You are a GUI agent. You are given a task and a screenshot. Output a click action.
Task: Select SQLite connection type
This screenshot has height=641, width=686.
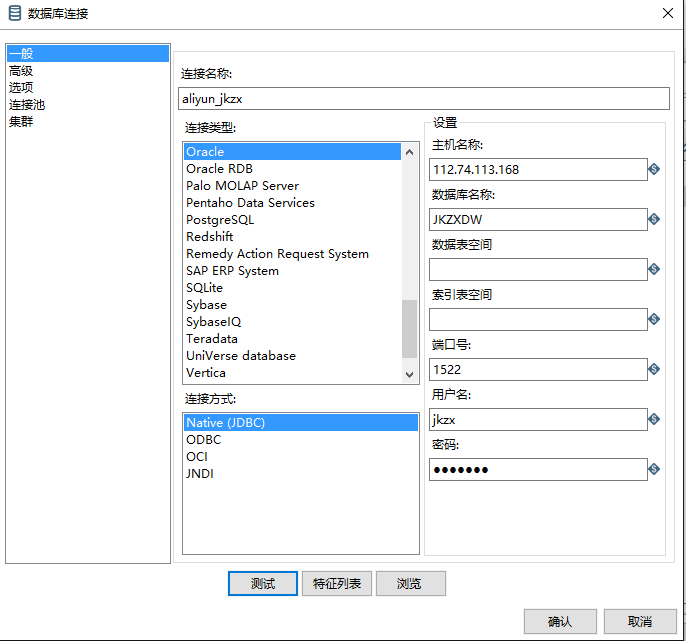pos(292,287)
